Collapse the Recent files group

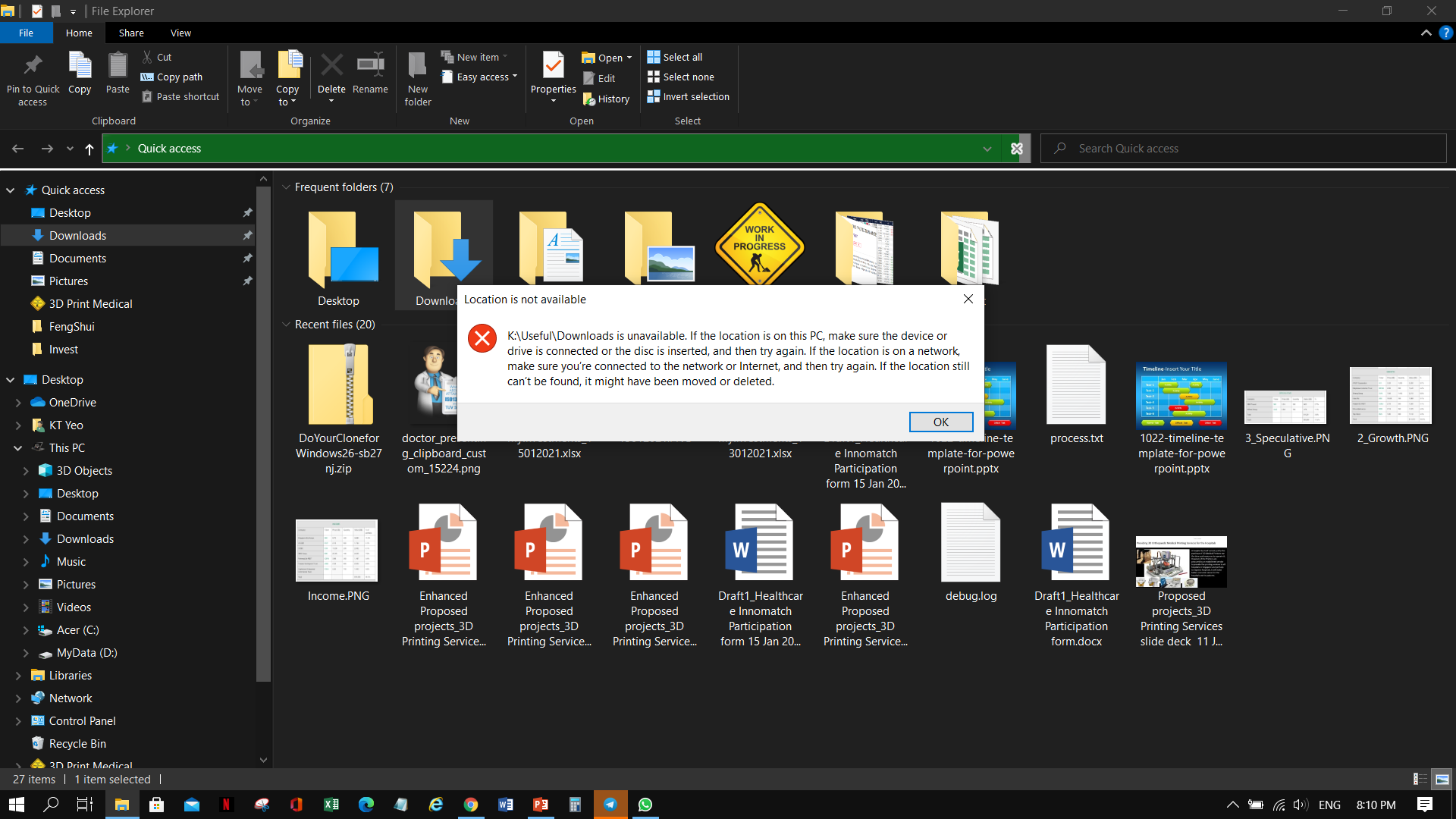click(286, 325)
